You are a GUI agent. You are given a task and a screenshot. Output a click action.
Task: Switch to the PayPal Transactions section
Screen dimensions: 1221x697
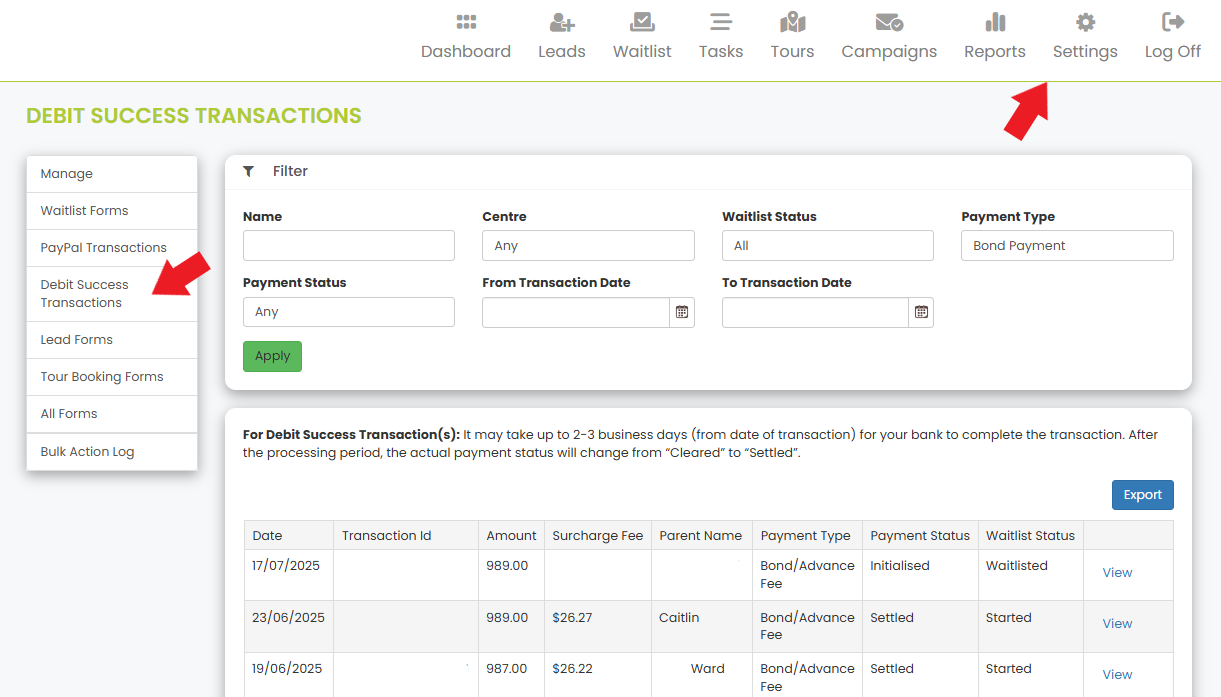point(103,247)
